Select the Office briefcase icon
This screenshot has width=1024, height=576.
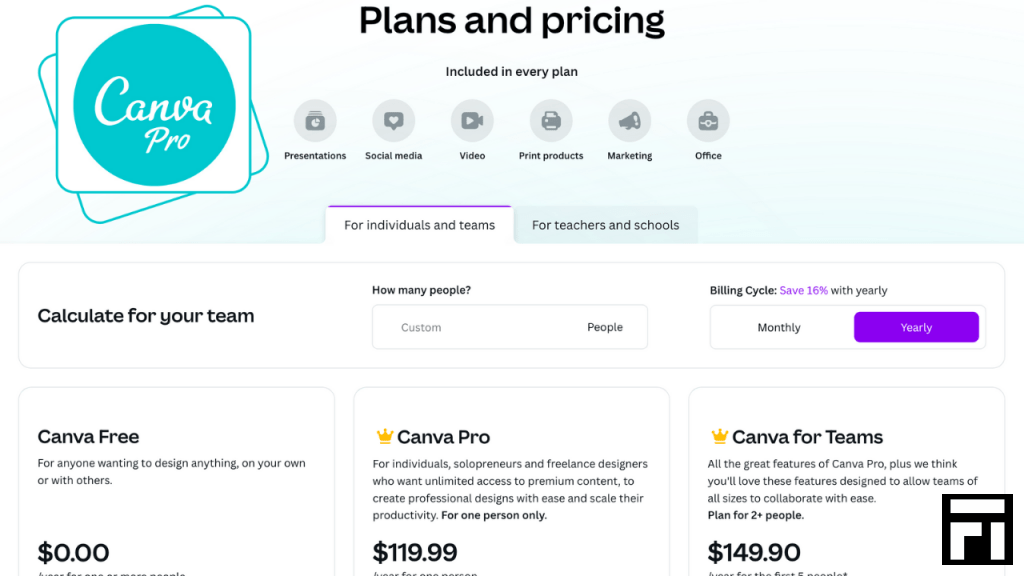708,121
